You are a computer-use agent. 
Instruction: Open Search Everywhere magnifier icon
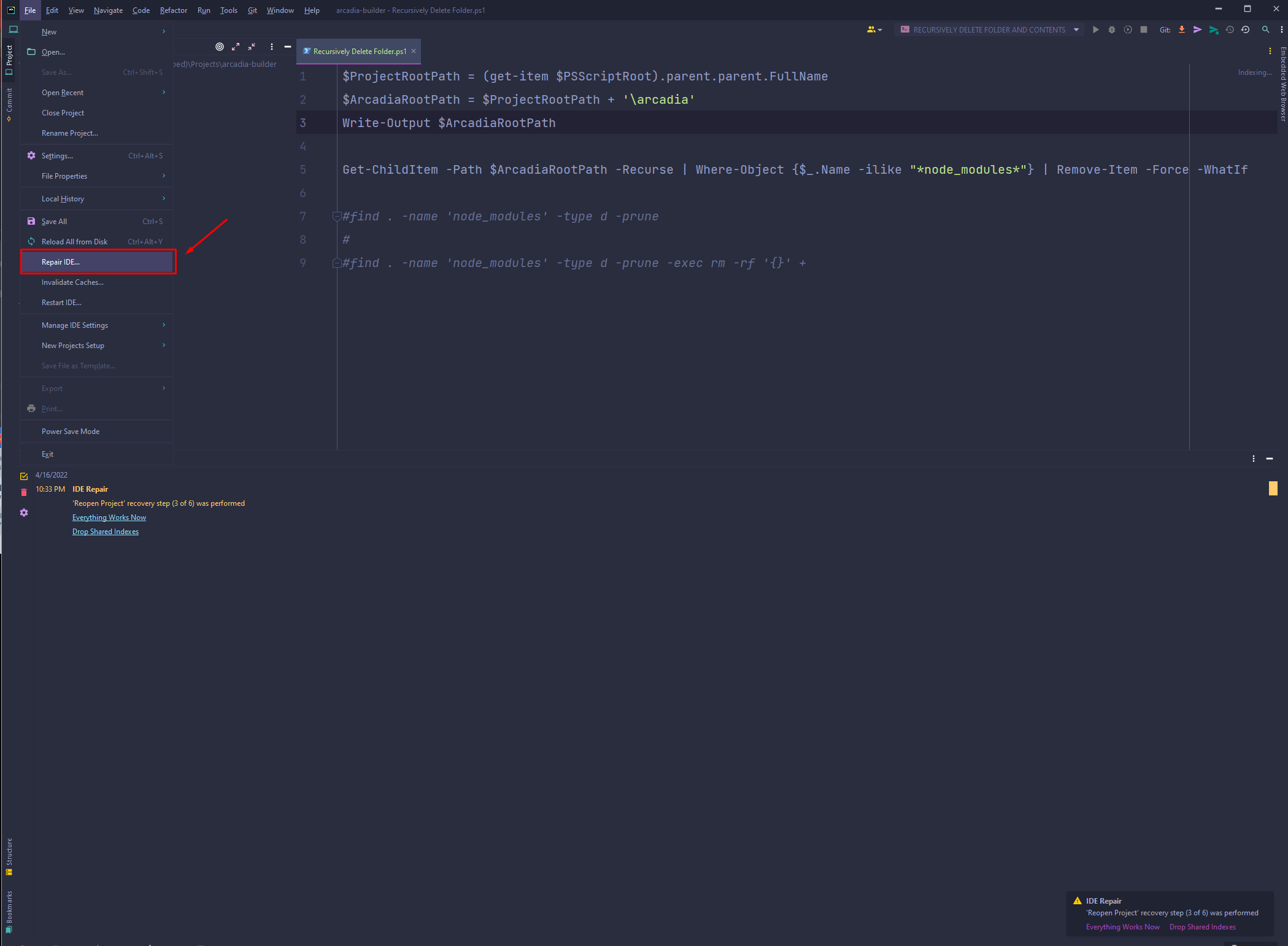pyautogui.click(x=1265, y=29)
